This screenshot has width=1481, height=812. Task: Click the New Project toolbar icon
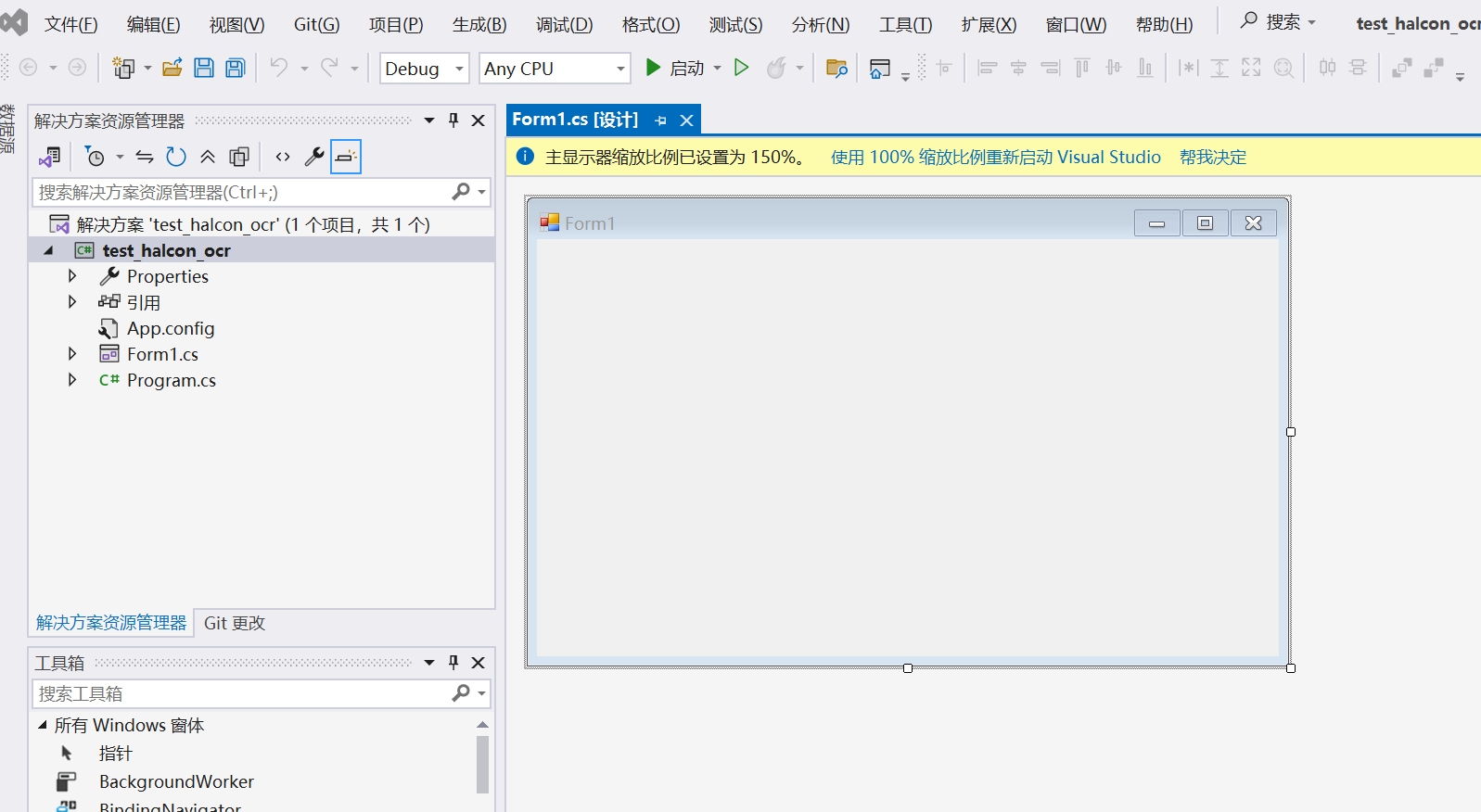[x=123, y=68]
